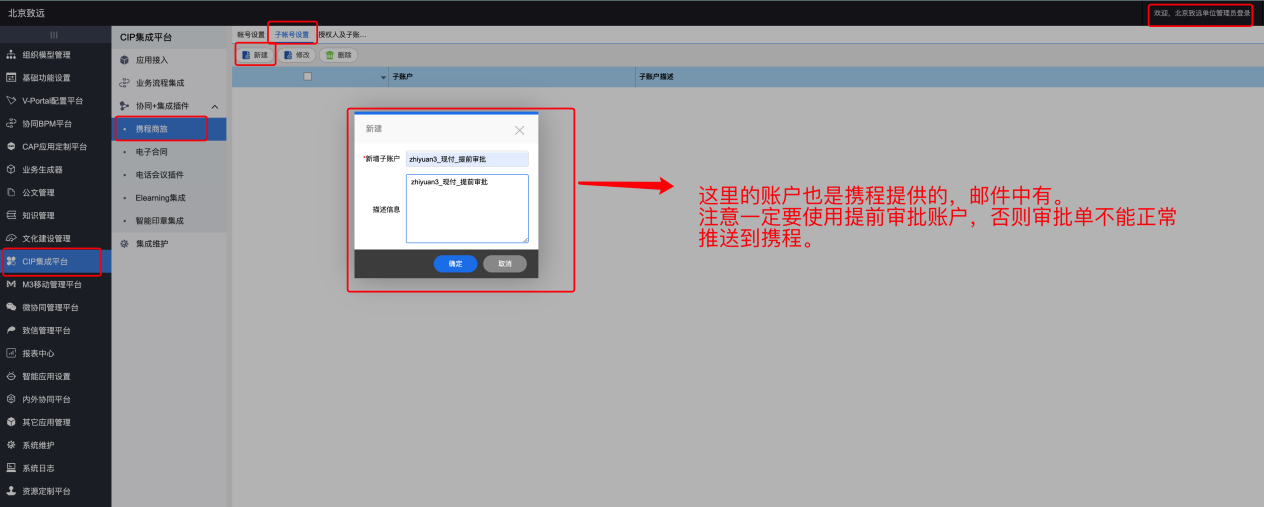Screen dimensions: 1264x507
Task: Click the M3移动管理平台 icon
Action: [11, 285]
